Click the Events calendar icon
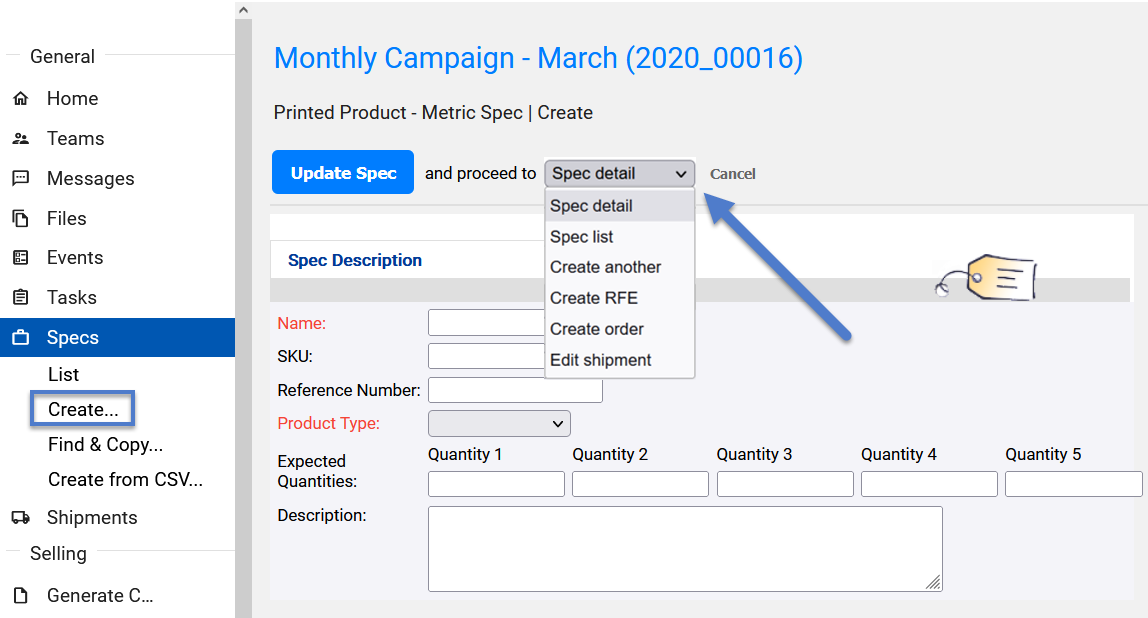The height and width of the screenshot is (618, 1148). click(x=20, y=258)
